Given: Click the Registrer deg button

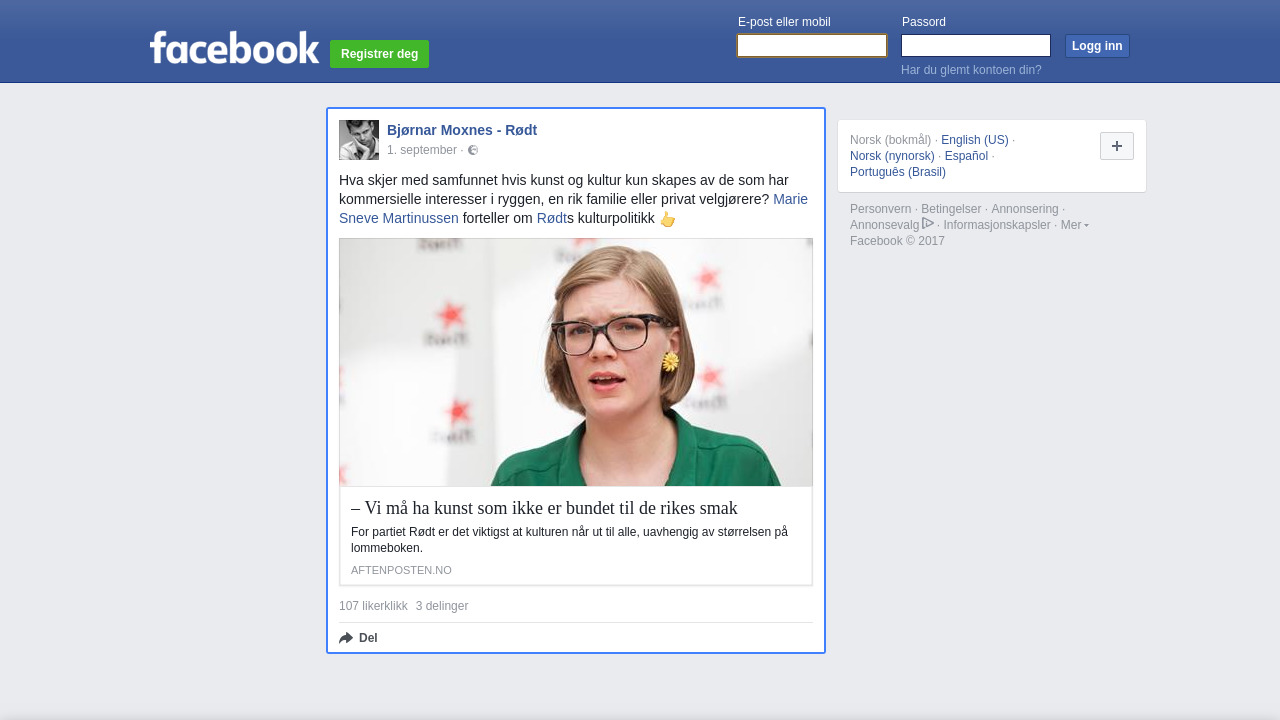Looking at the screenshot, I should pyautogui.click(x=379, y=54).
